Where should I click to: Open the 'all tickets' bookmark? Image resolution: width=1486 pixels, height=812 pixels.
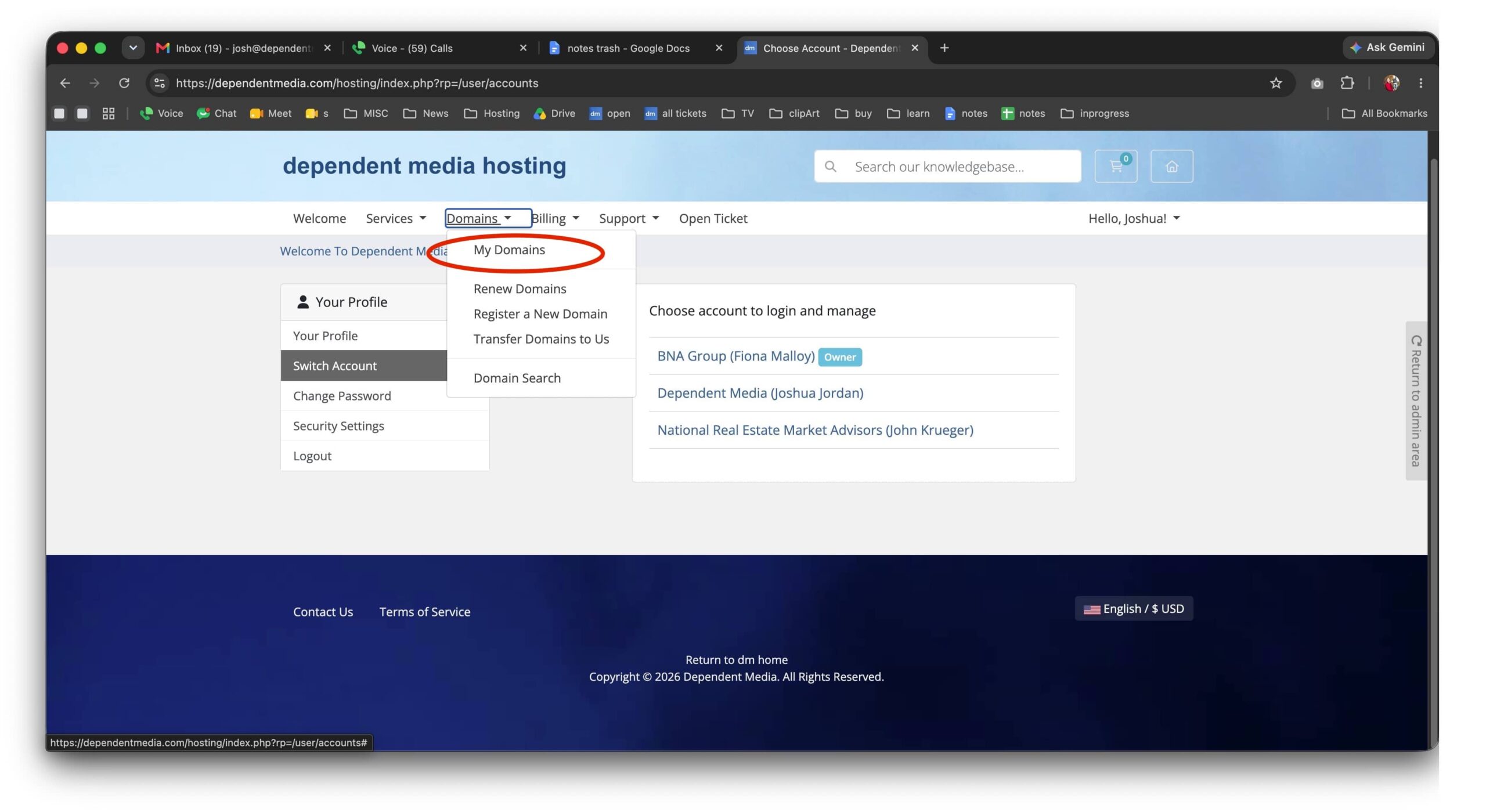(675, 113)
